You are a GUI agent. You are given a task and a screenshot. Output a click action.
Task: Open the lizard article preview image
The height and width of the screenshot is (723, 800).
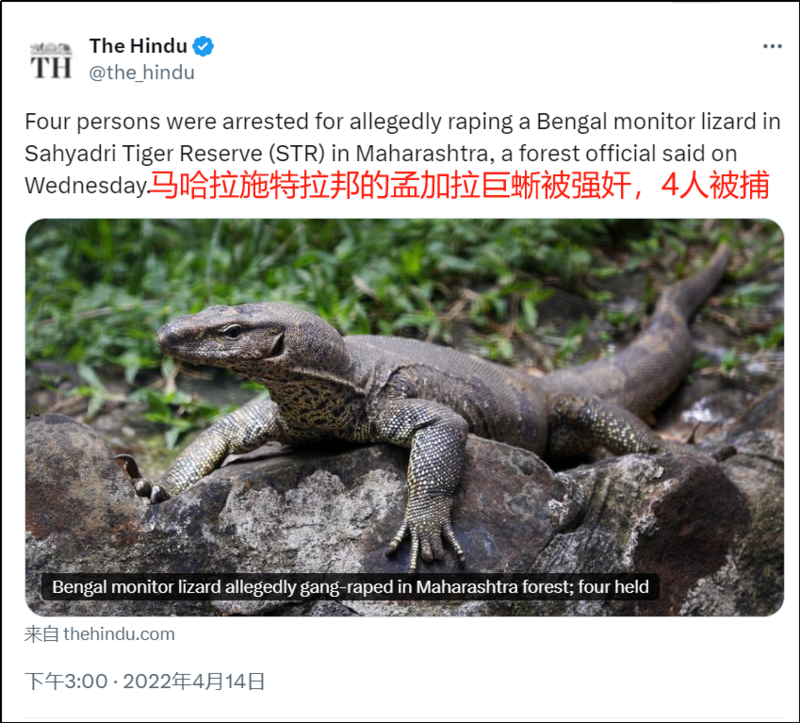405,417
